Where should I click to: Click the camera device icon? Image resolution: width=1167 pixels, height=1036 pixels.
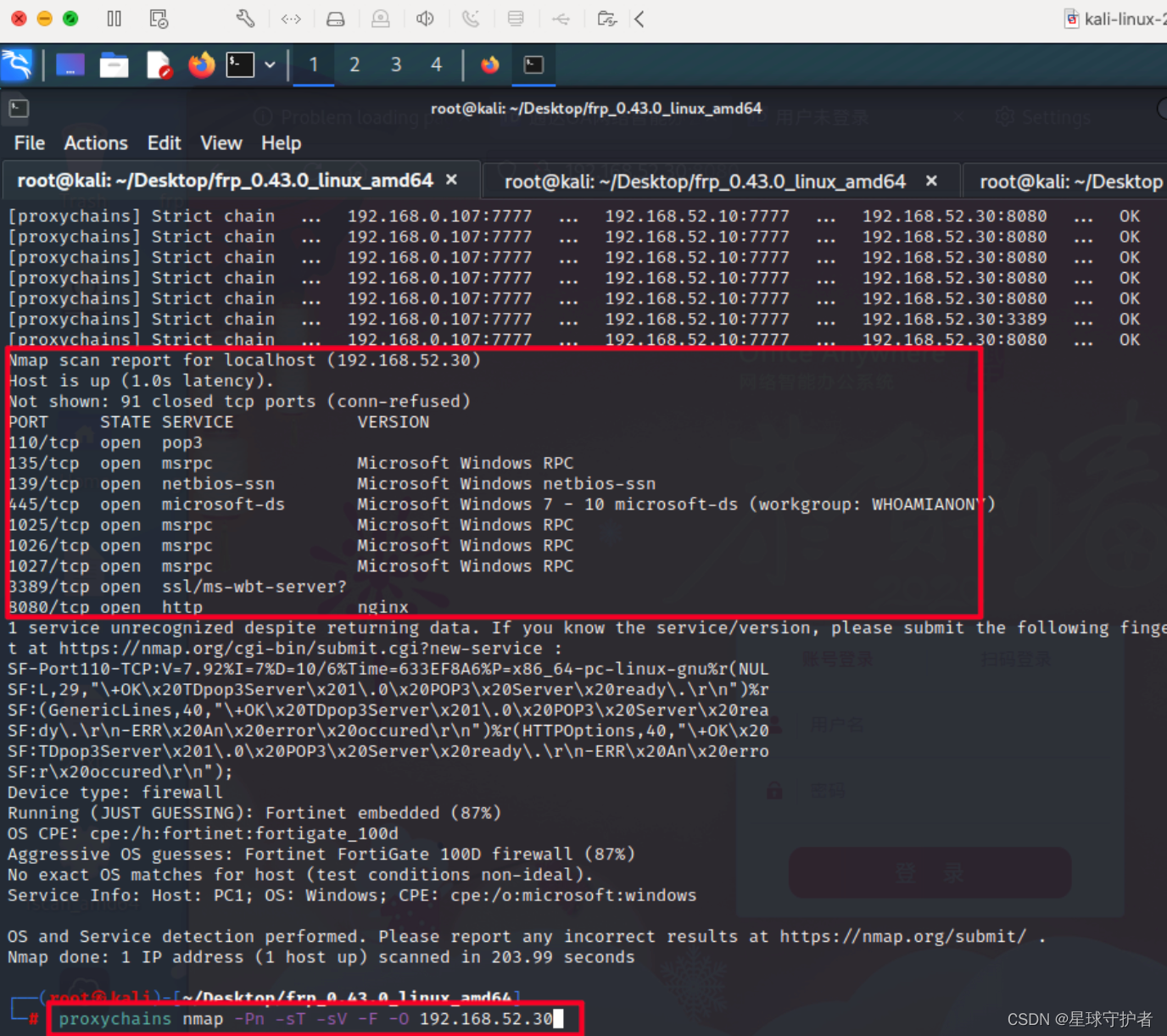click(x=381, y=19)
